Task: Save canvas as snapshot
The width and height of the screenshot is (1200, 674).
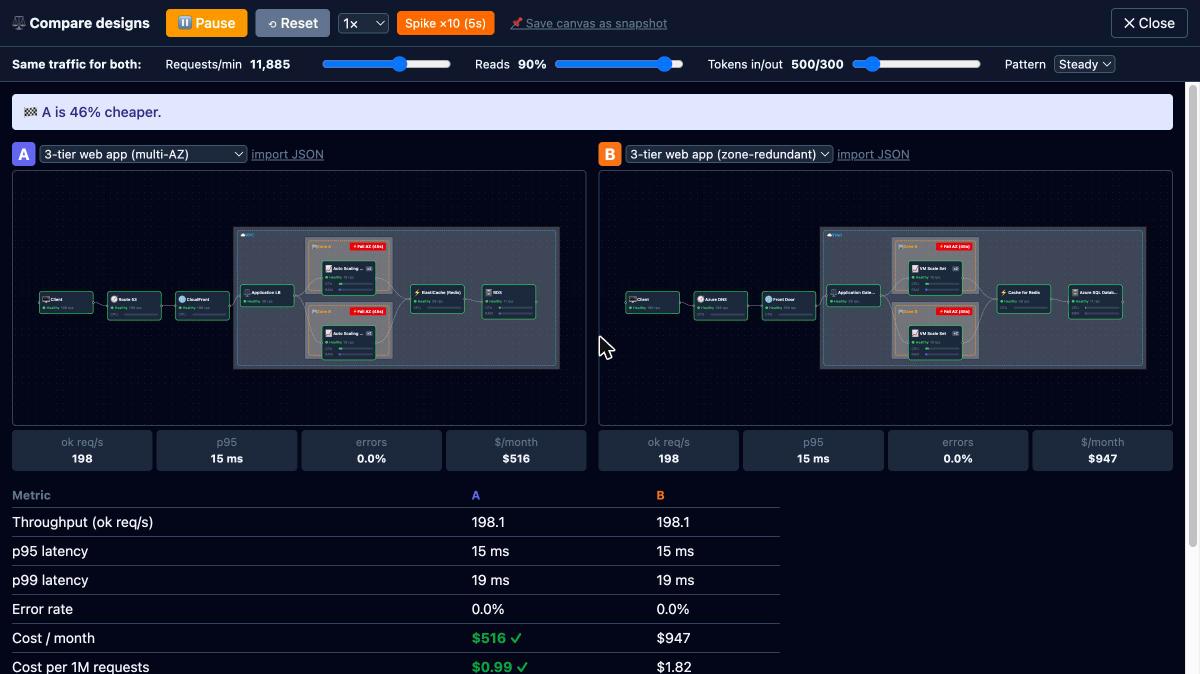Action: point(588,23)
